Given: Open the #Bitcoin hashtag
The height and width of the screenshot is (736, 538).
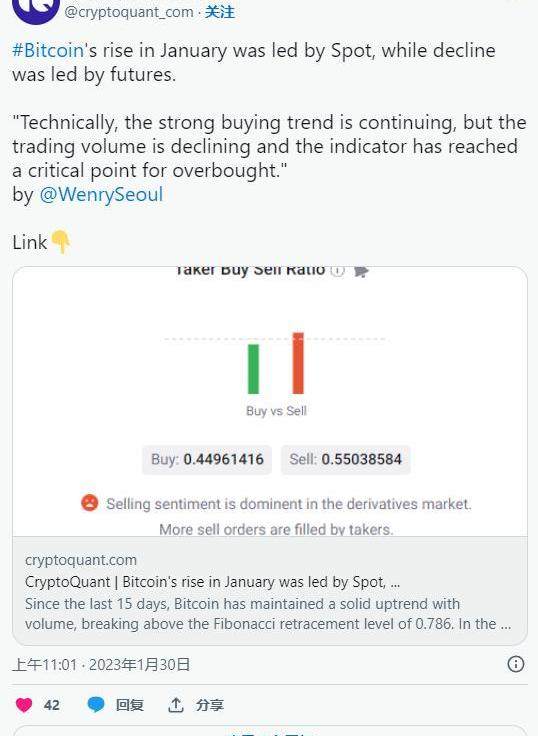Looking at the screenshot, I should coord(48,50).
